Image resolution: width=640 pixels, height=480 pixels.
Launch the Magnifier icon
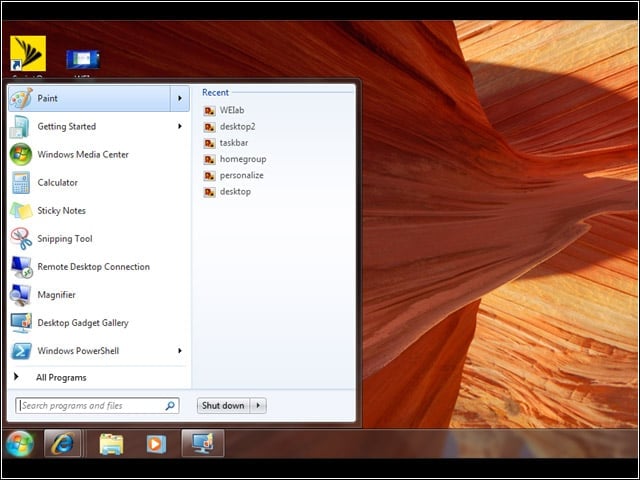(21, 295)
